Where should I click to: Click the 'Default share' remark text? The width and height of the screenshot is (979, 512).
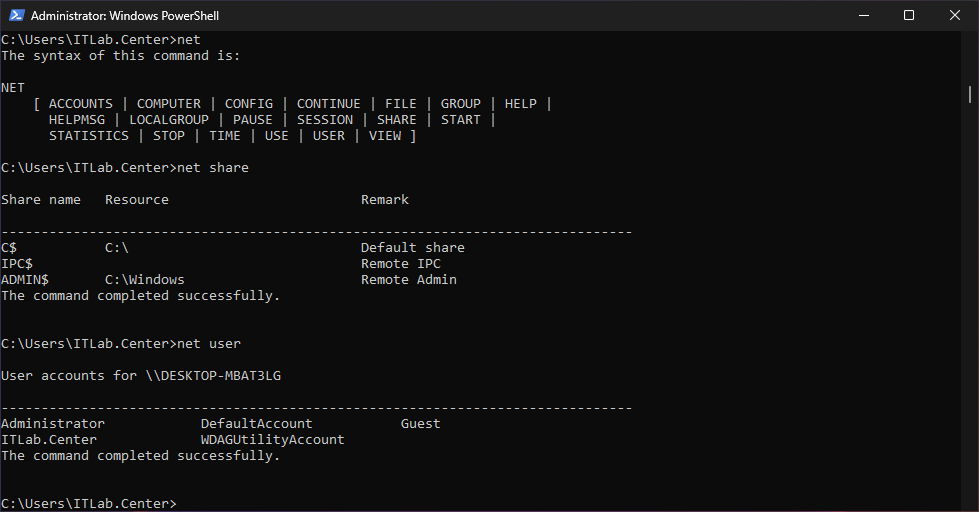click(x=412, y=248)
